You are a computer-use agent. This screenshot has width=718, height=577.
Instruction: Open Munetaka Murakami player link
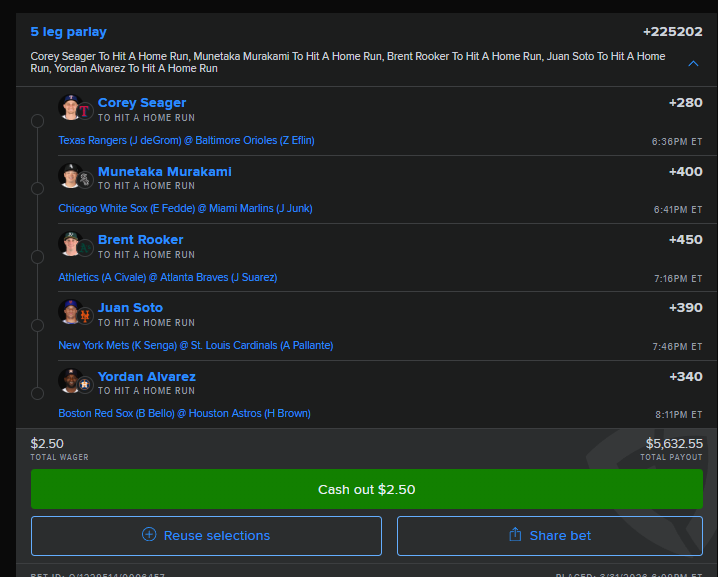[165, 172]
